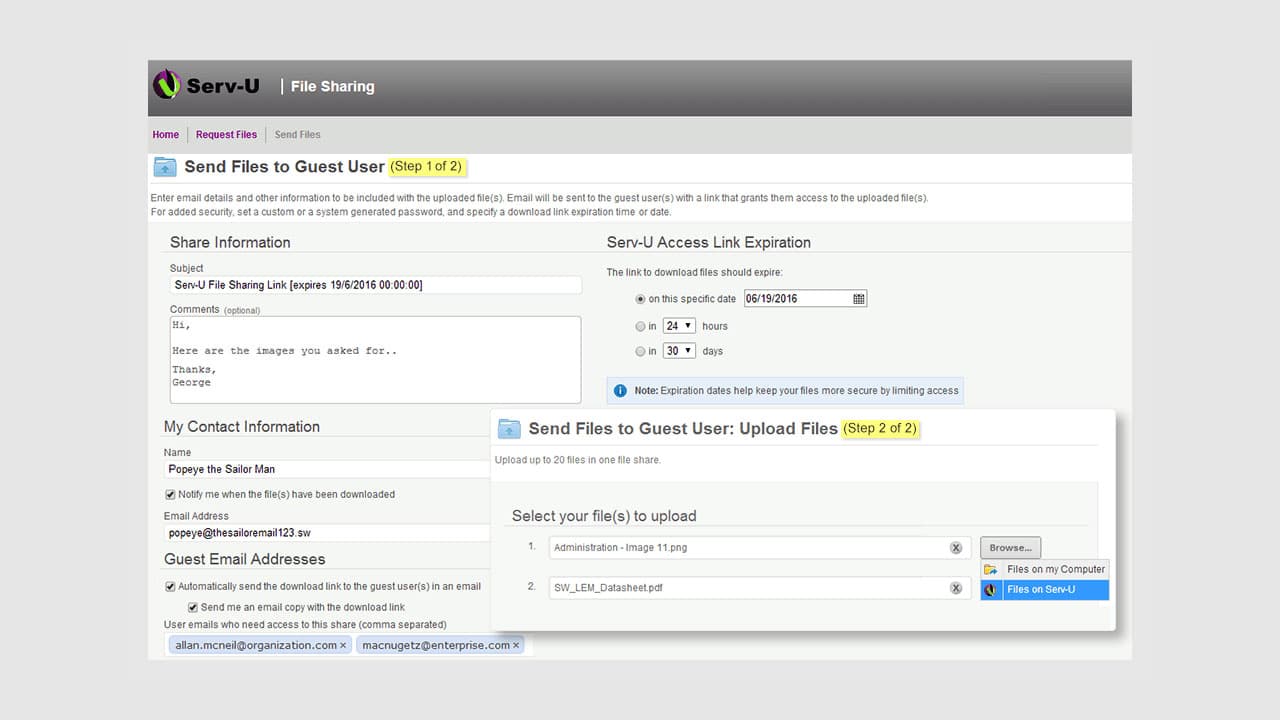This screenshot has width=1280, height=720.
Task: Click the Name field with Popeye the Sailor Man
Action: [327, 469]
